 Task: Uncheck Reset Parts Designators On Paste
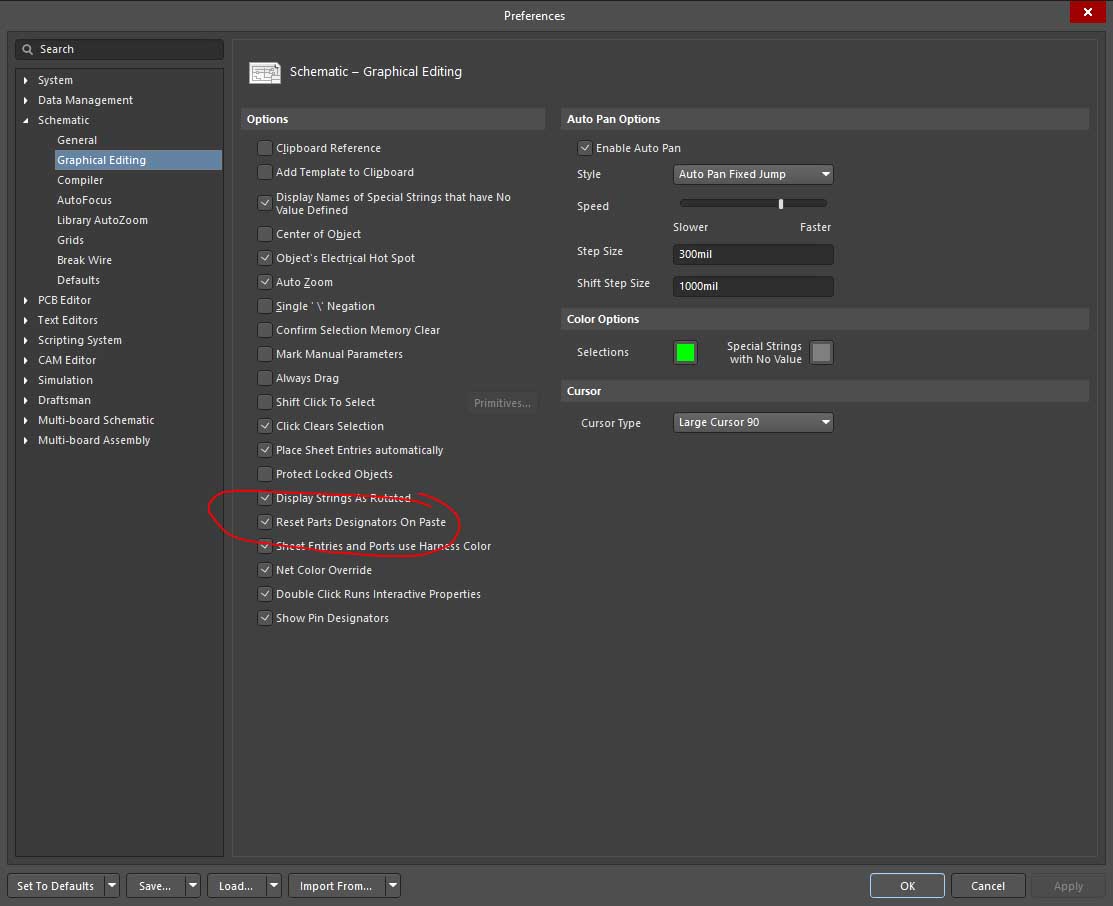(x=265, y=522)
